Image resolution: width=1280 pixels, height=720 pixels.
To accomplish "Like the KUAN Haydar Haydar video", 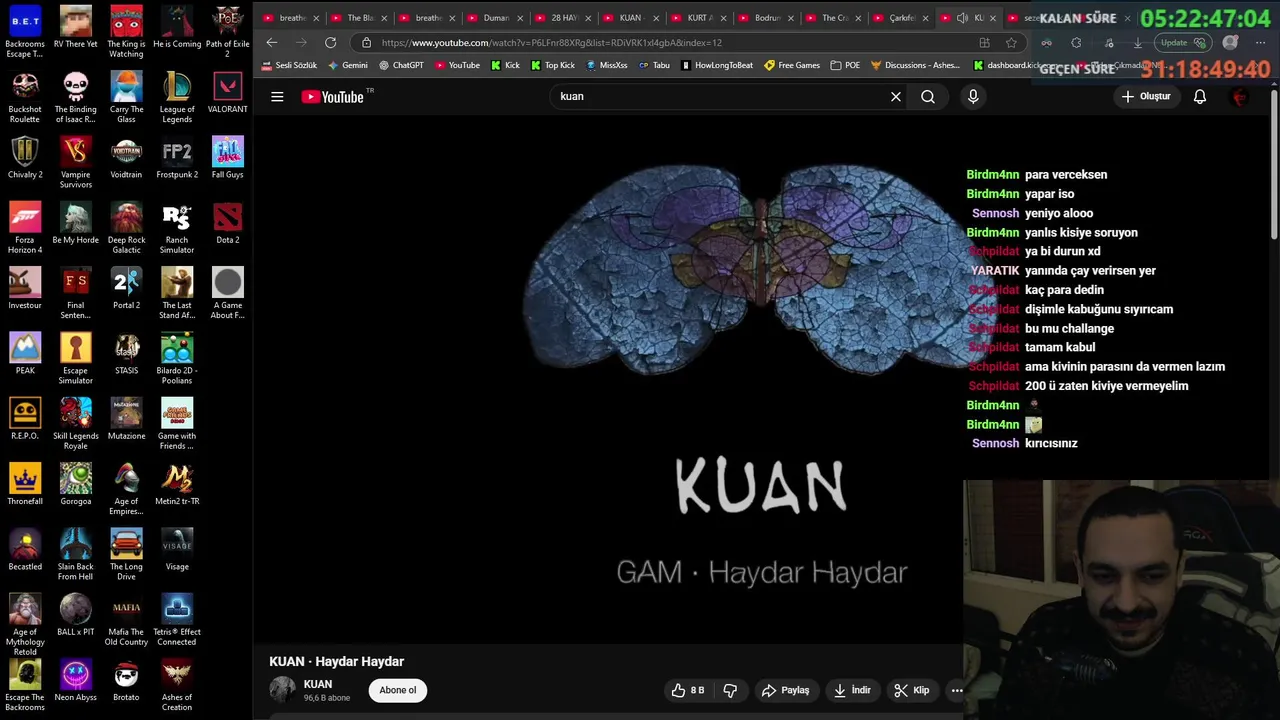I will pyautogui.click(x=688, y=690).
